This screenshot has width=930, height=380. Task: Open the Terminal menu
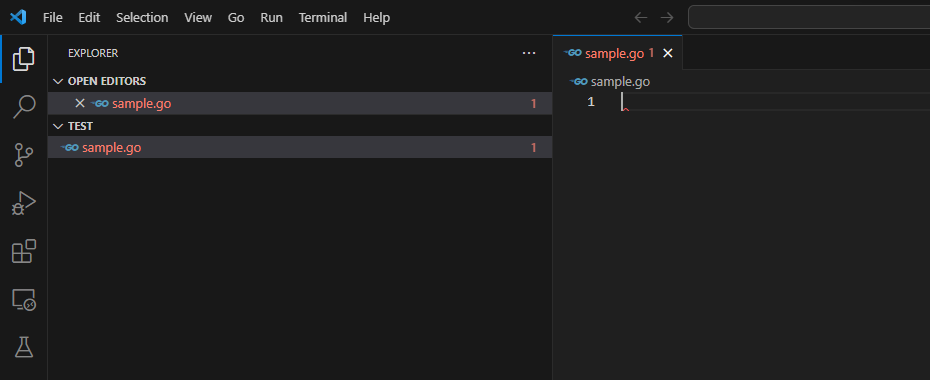(323, 18)
